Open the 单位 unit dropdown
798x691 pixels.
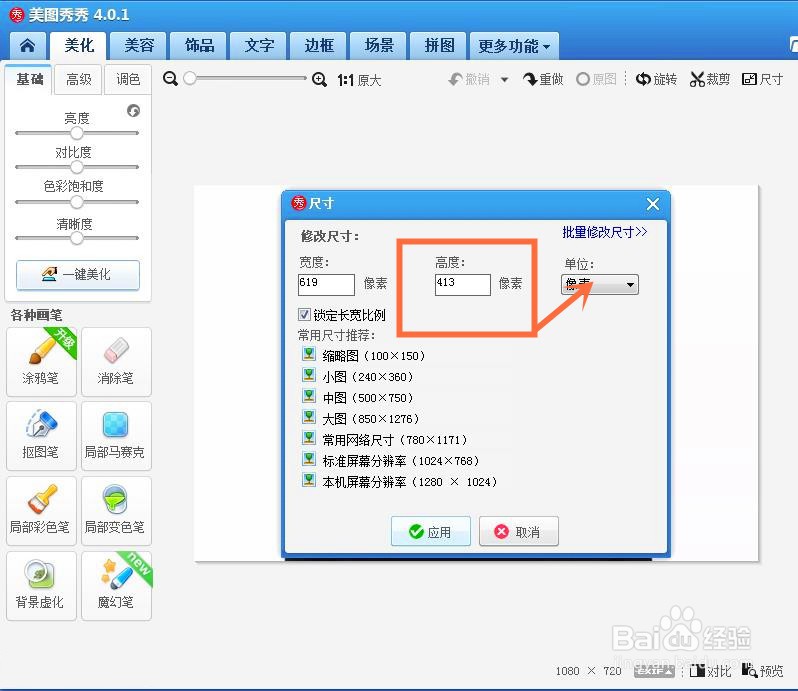coord(600,284)
